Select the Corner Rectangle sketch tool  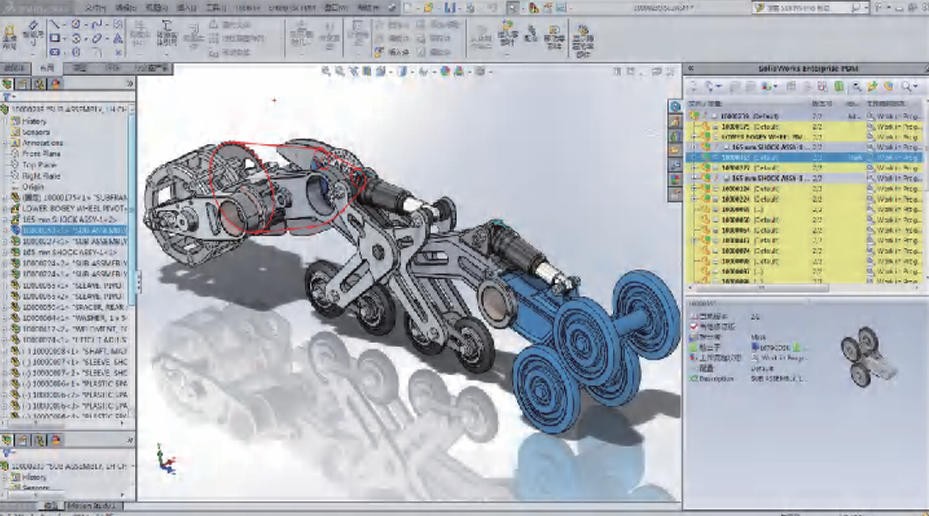click(55, 38)
